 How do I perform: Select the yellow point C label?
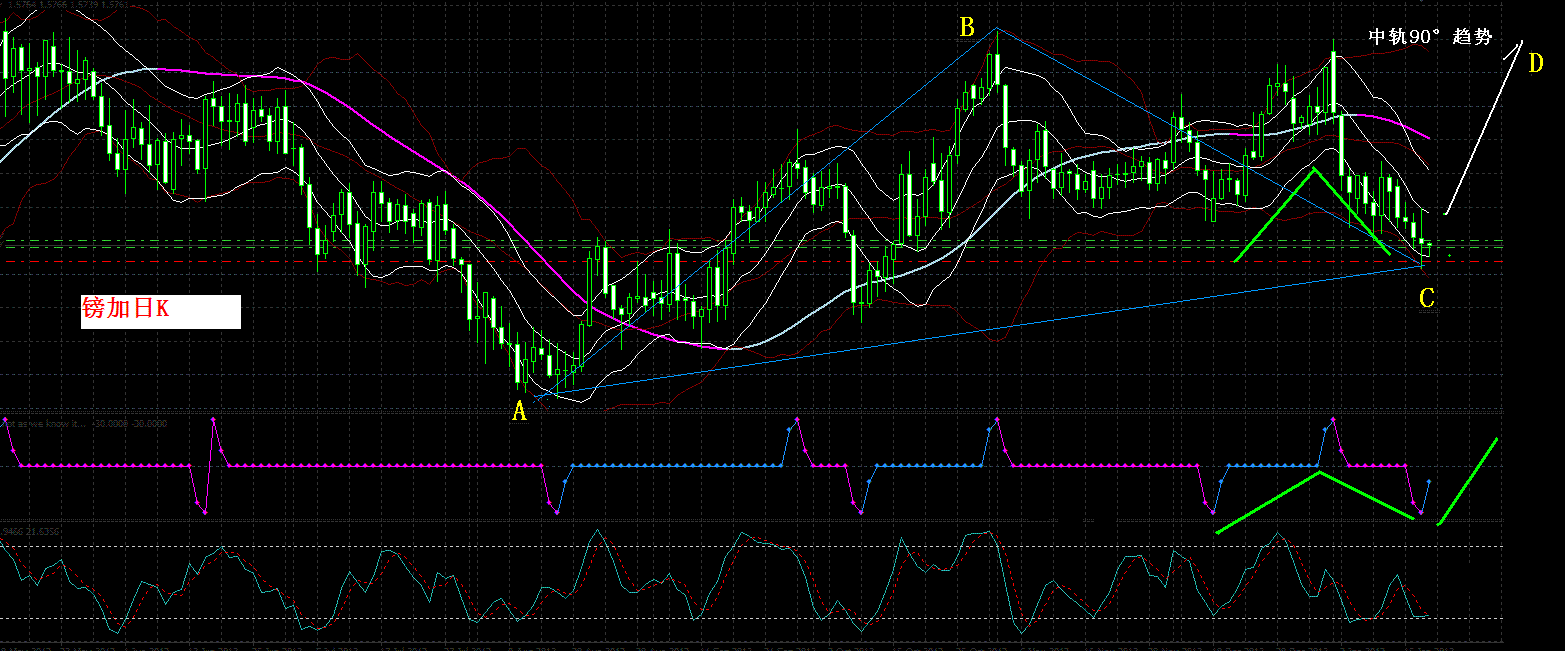coord(1427,297)
